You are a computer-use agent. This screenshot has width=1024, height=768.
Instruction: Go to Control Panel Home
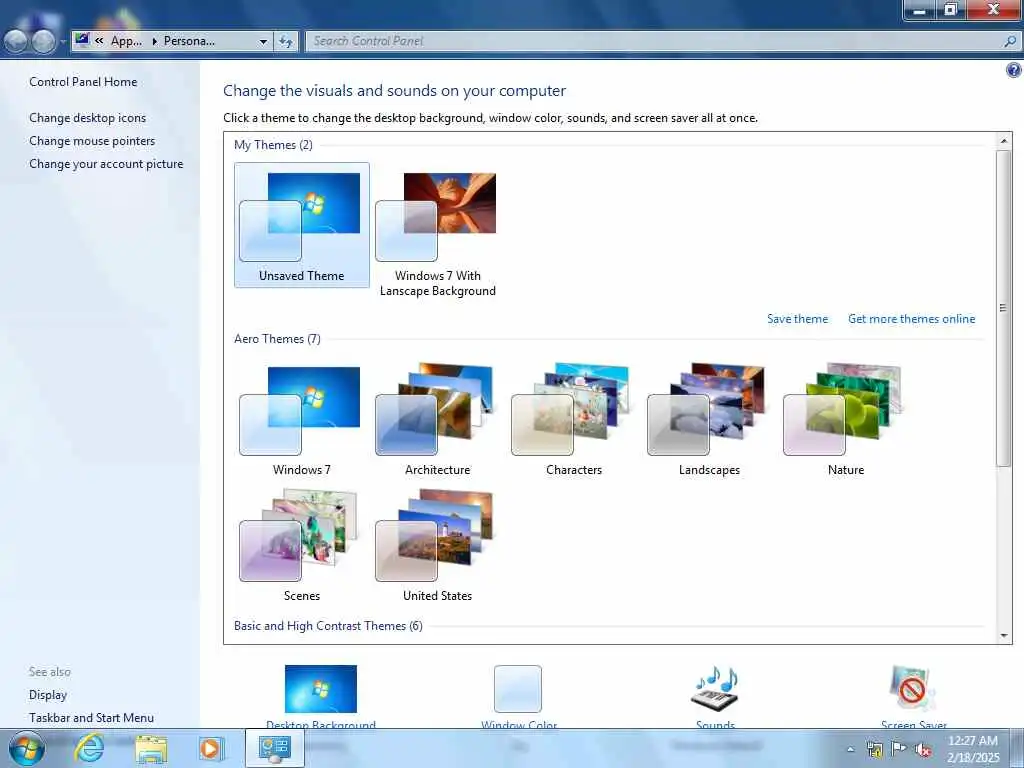pyautogui.click(x=83, y=82)
